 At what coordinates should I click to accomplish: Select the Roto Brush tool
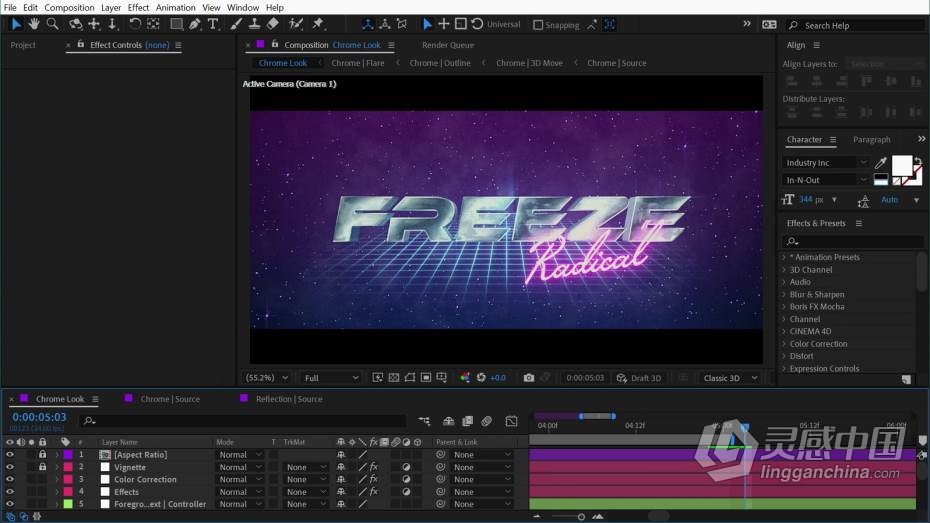pyautogui.click(x=295, y=24)
